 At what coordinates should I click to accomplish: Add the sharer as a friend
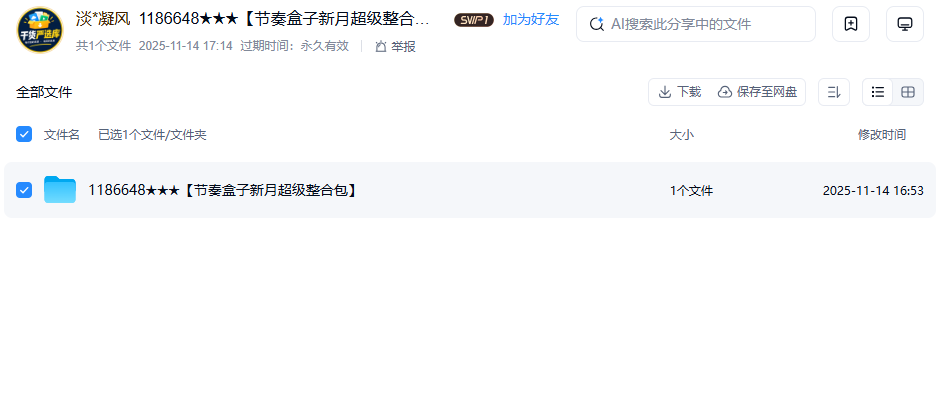531,20
